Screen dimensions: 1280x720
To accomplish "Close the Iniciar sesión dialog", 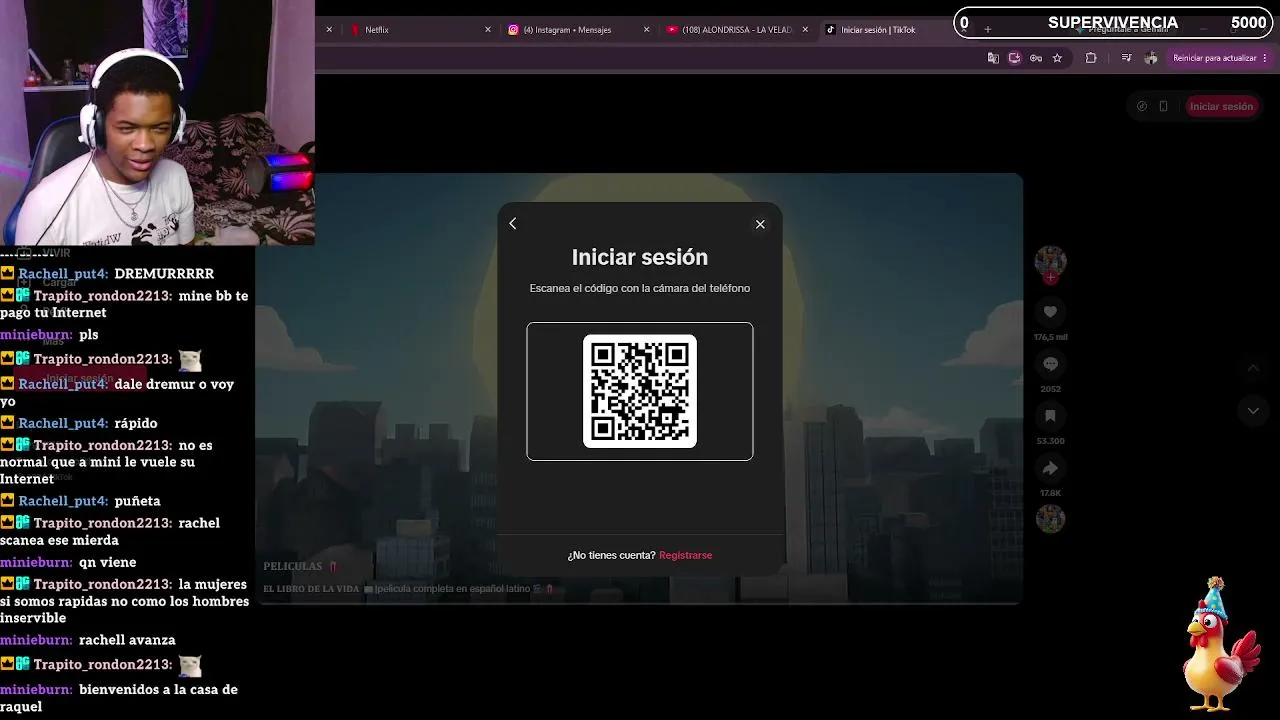I will pos(760,224).
